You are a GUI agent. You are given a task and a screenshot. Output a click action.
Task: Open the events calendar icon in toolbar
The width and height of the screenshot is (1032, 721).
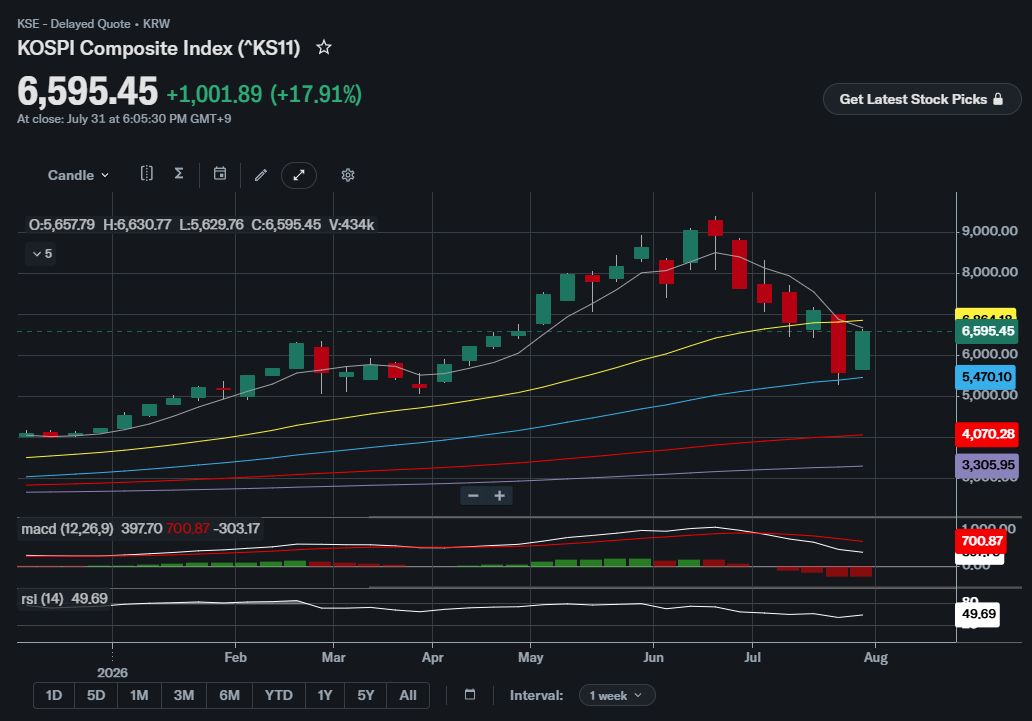click(x=220, y=174)
